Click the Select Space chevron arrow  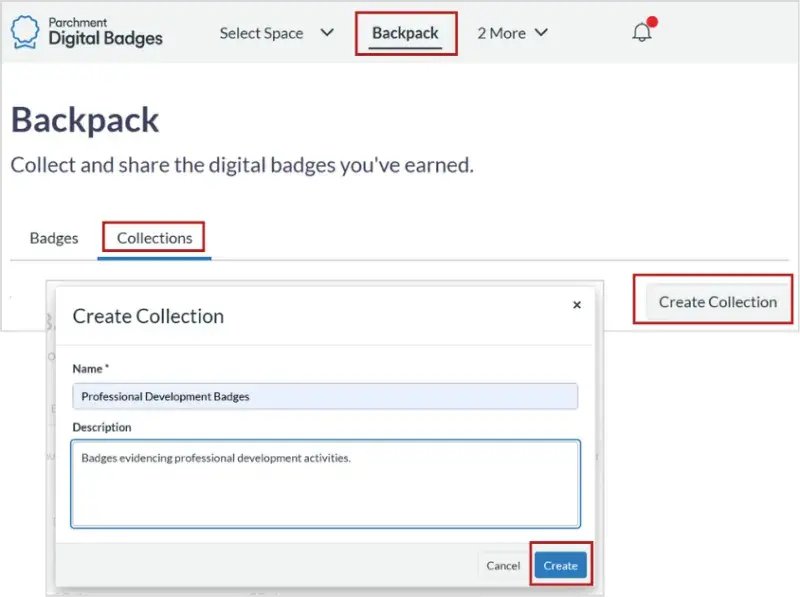[x=326, y=33]
